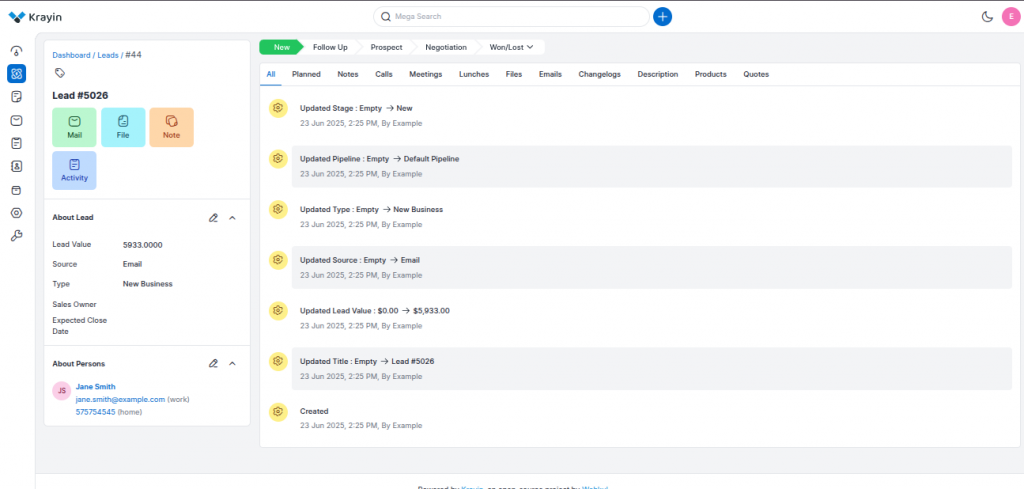
Task: Click the Updated Pipeline activity icon
Action: tap(278, 159)
